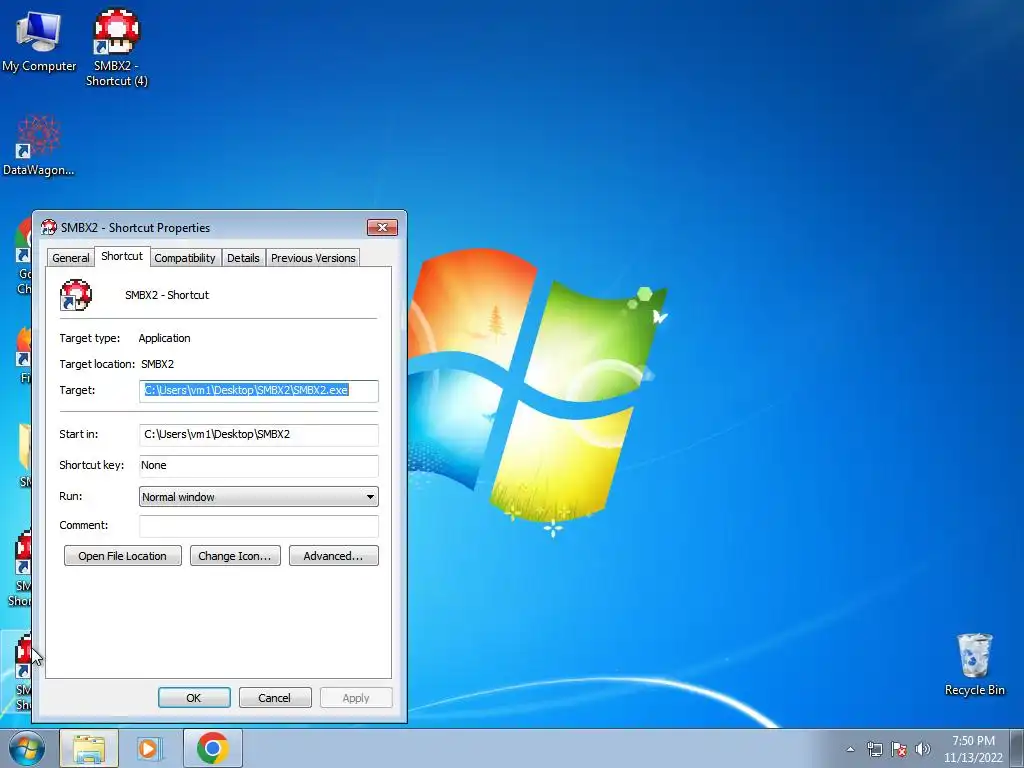
Task: Click the Show Desktop strip on taskbar
Action: click(1017, 749)
